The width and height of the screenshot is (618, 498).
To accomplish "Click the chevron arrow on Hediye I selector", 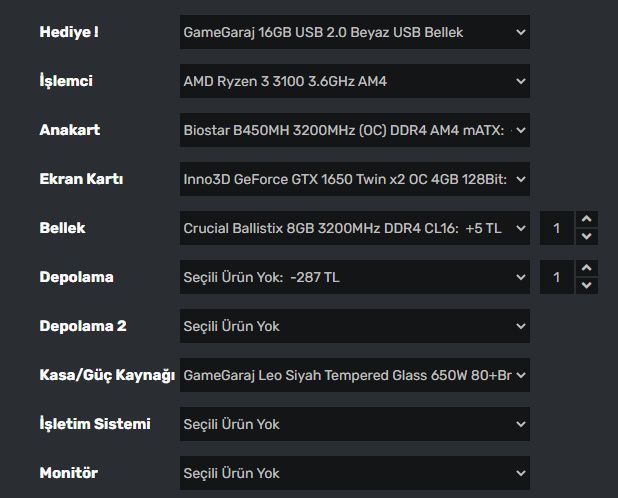I will click(x=520, y=32).
